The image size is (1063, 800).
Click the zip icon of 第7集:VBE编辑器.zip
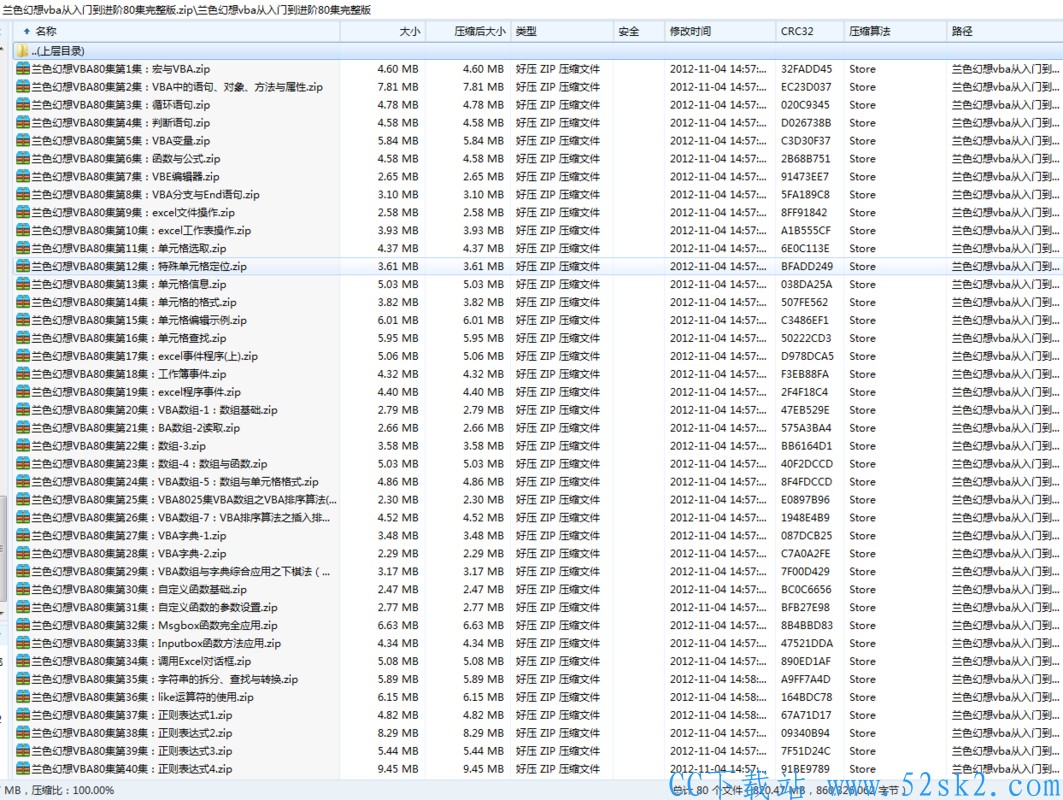pos(22,176)
